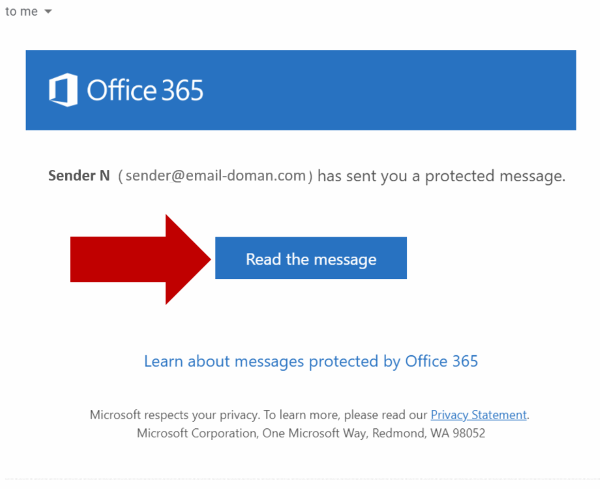Viewport: 600px width, 489px height.
Task: Select the bold "Sender N" name
Action: tap(79, 176)
